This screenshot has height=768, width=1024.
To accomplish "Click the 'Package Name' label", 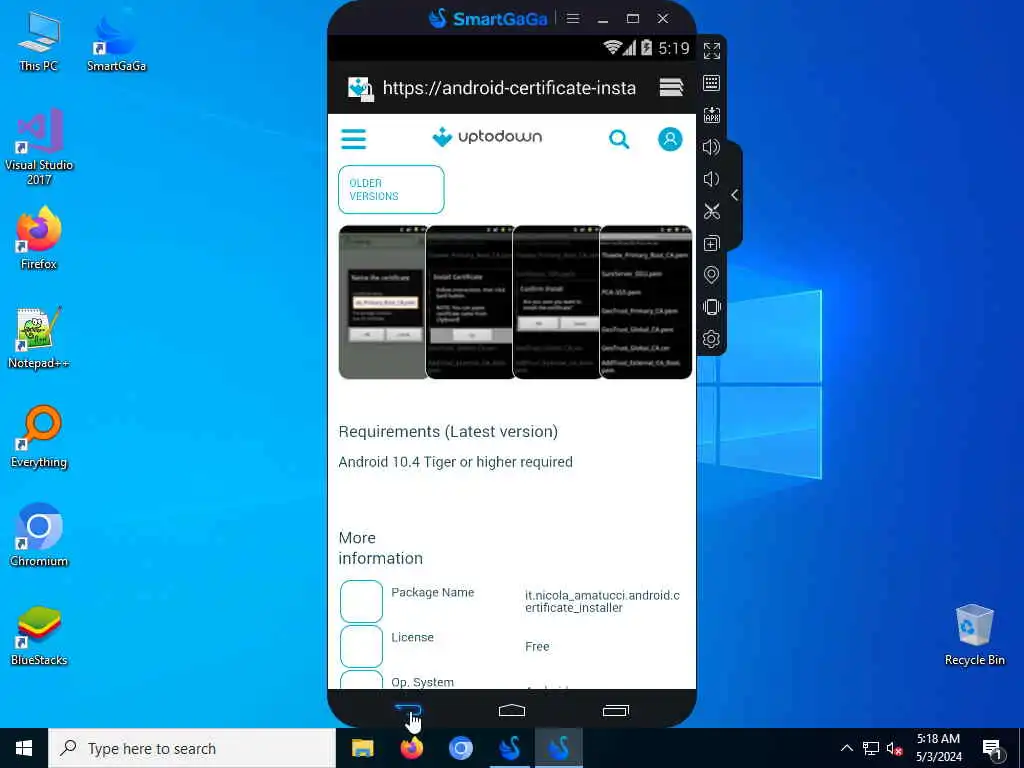I will click(432, 592).
